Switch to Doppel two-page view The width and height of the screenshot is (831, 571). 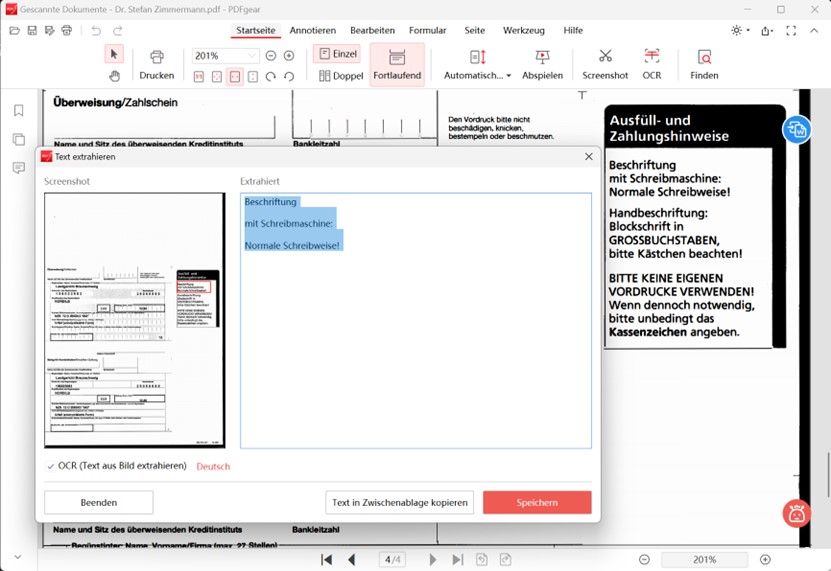pos(341,76)
